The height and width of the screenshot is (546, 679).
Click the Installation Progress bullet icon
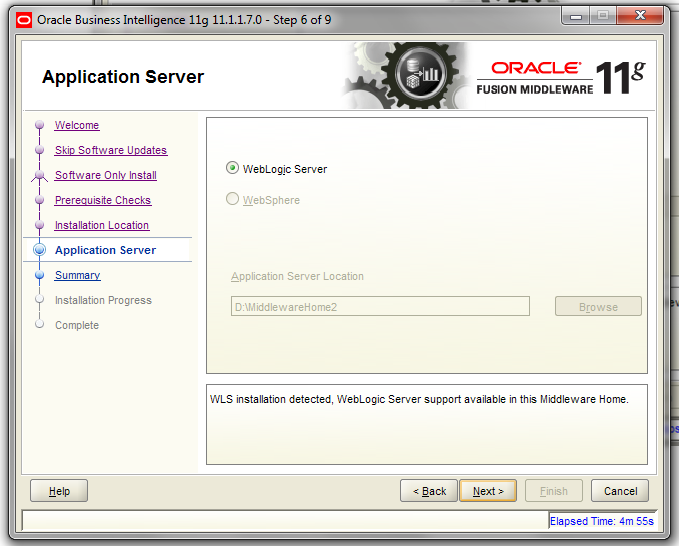[39, 299]
